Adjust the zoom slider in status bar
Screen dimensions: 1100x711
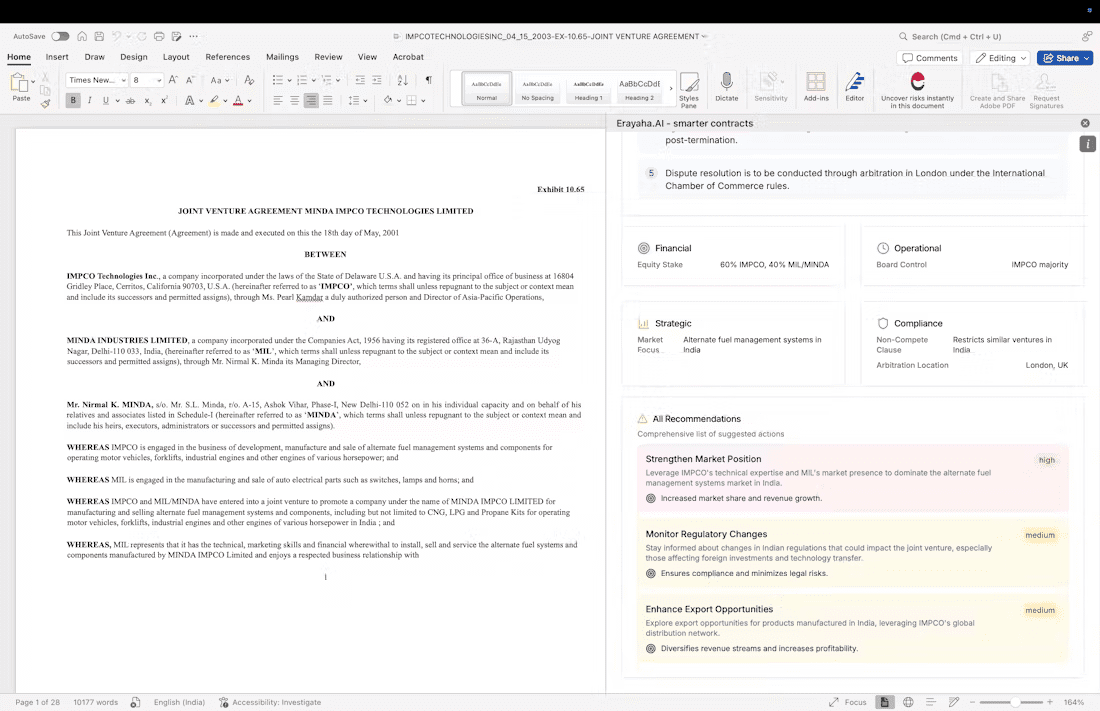click(x=1015, y=702)
